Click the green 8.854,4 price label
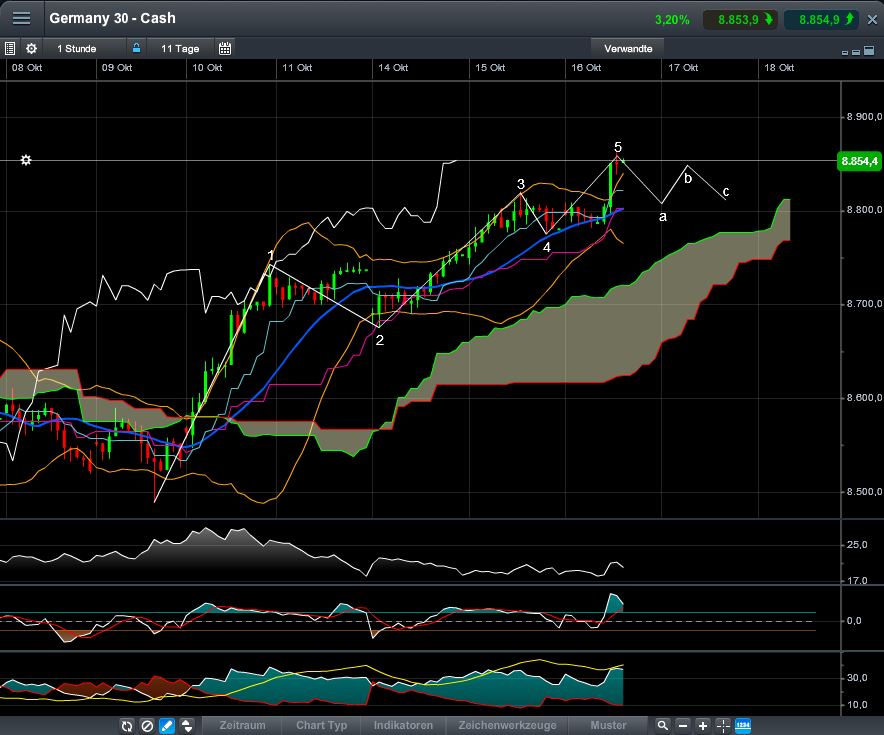The width and height of the screenshot is (884, 735). [x=859, y=161]
